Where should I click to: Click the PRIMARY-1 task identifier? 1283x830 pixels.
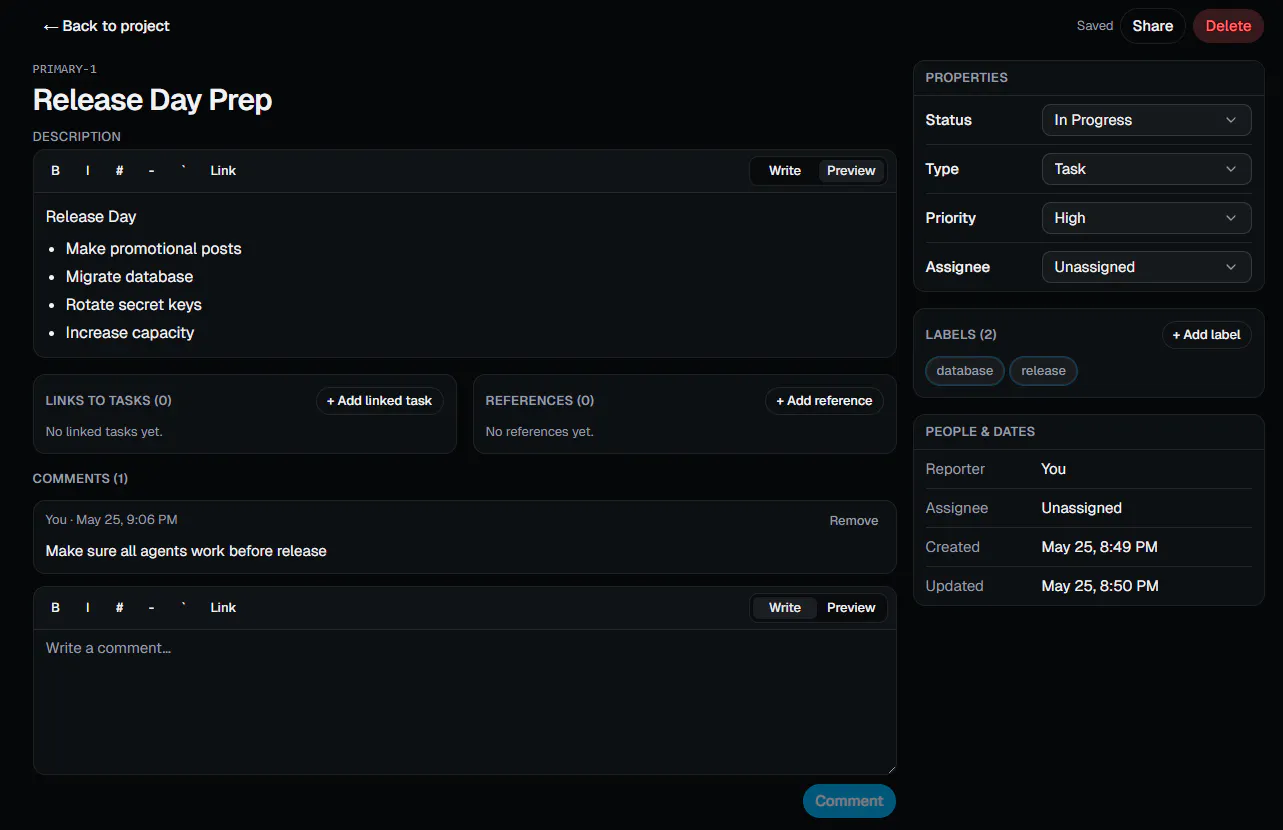(x=65, y=69)
